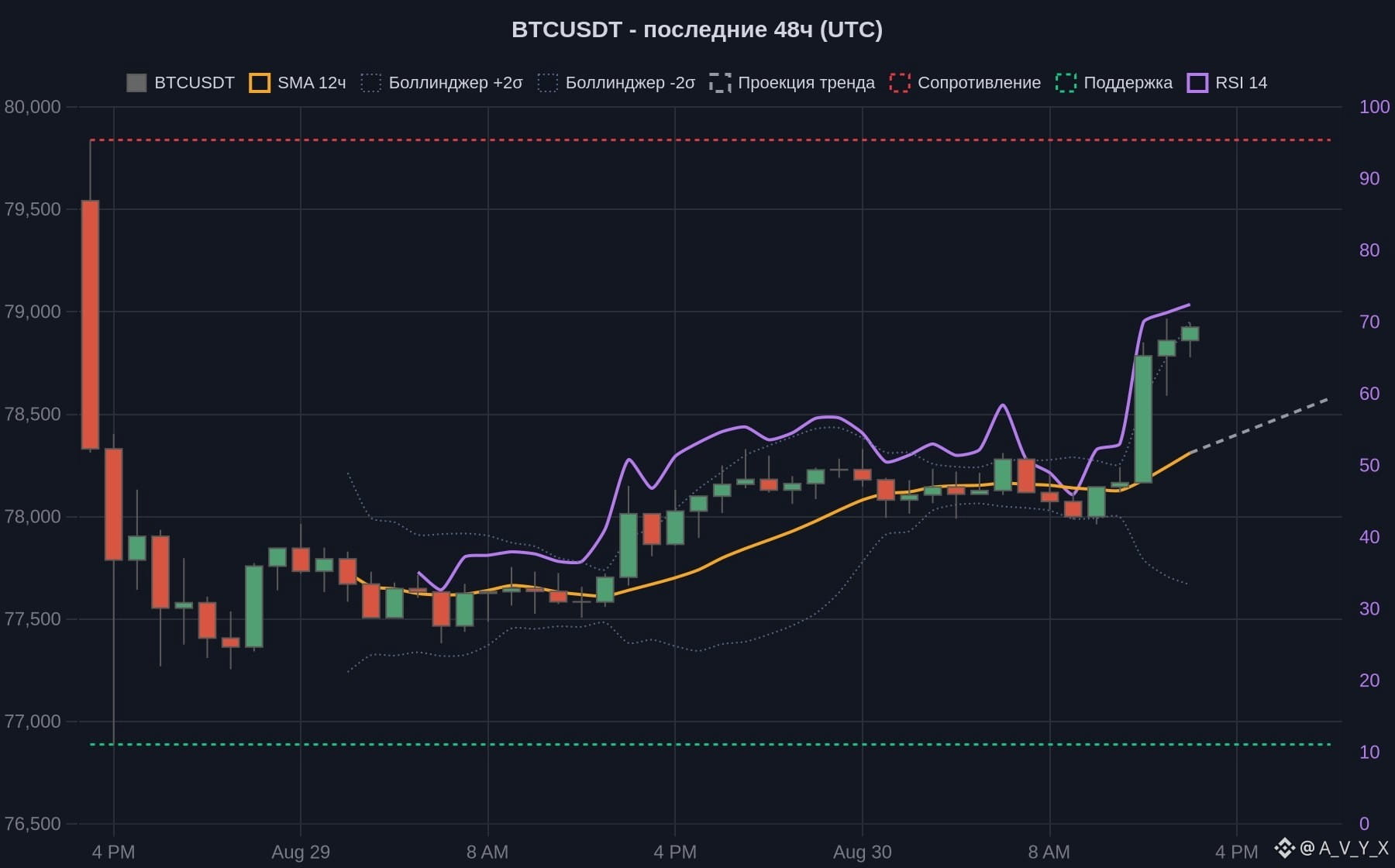
Task: Click the 77,000 price axis label
Action: click(x=33, y=722)
